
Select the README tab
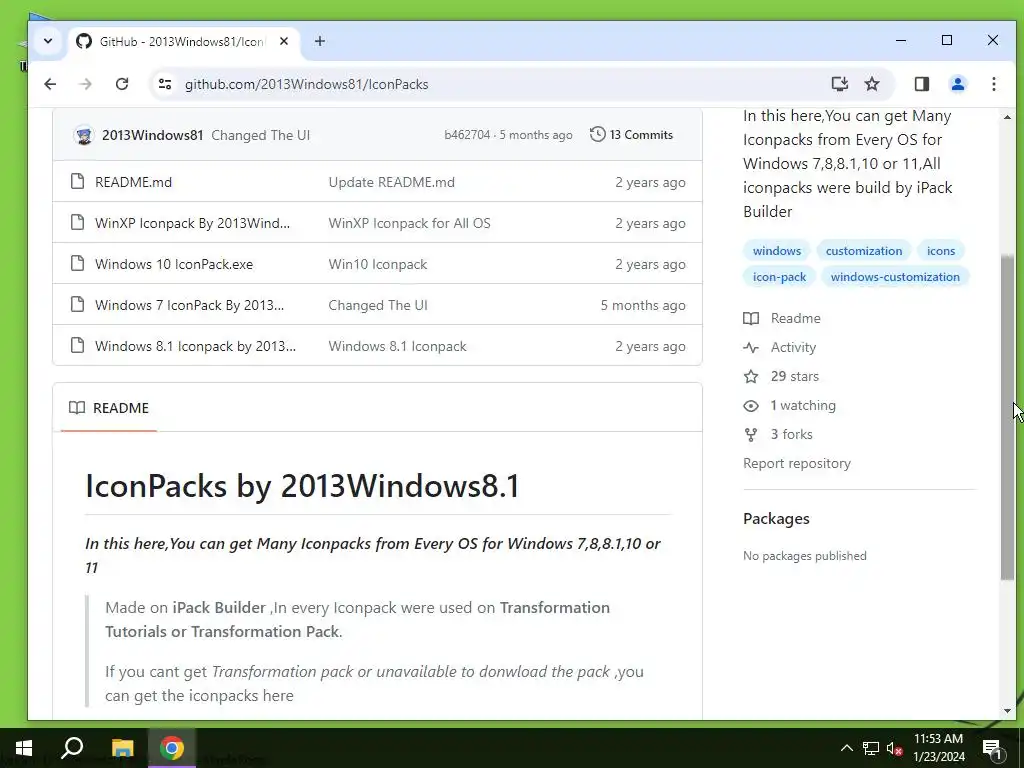coord(109,408)
